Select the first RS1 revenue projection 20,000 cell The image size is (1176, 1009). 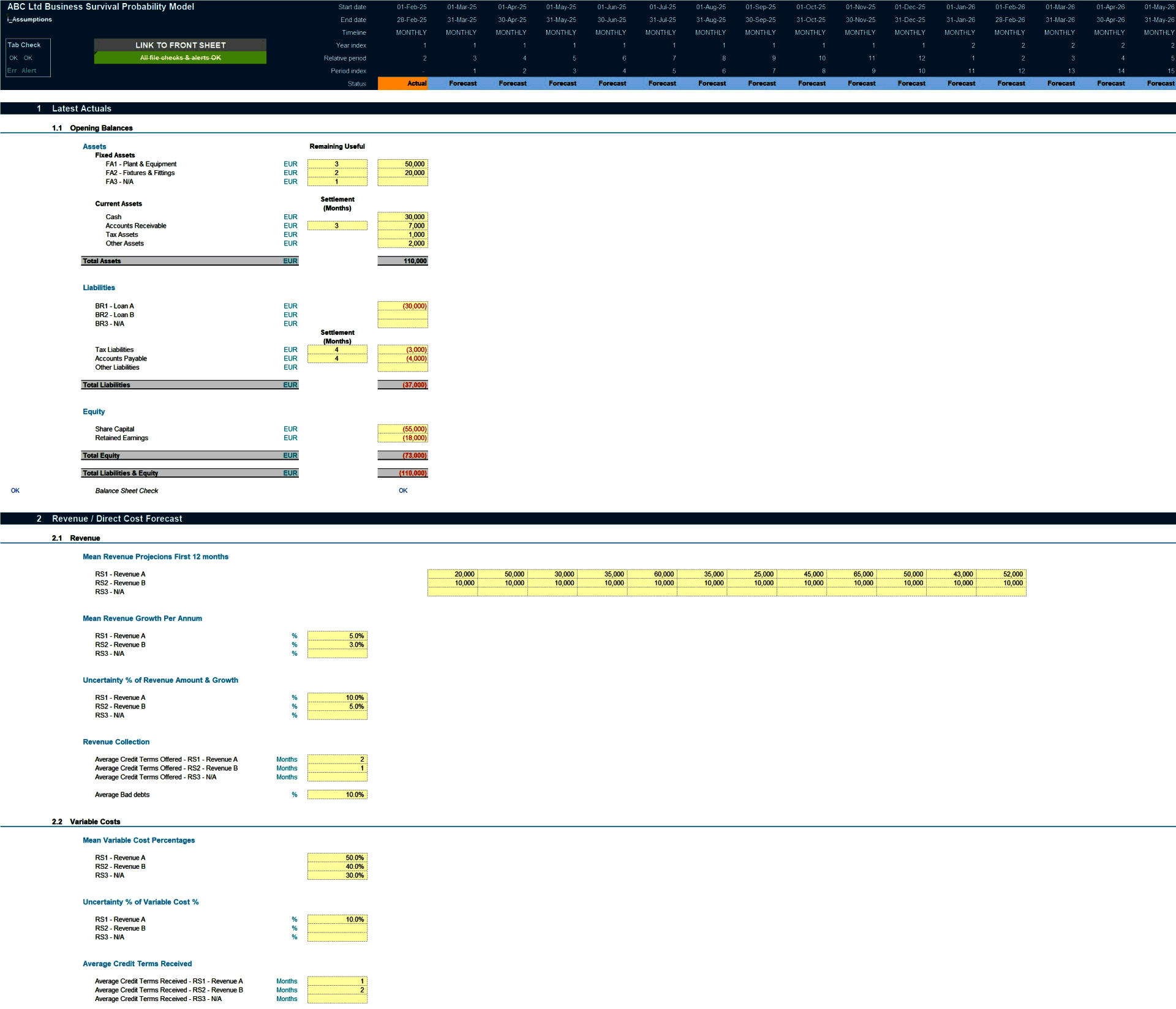(452, 574)
